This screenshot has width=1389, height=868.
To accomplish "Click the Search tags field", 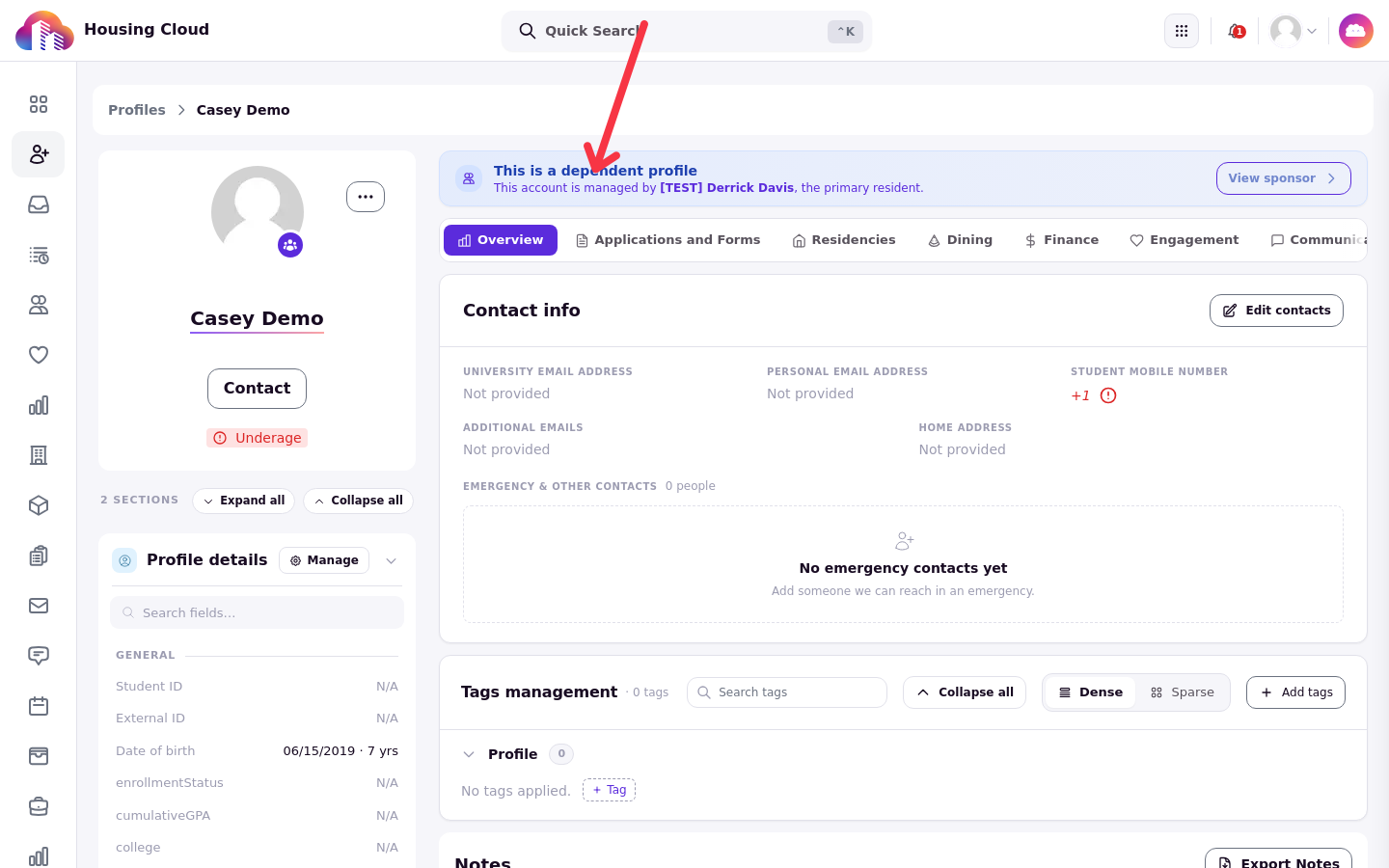I will click(787, 692).
